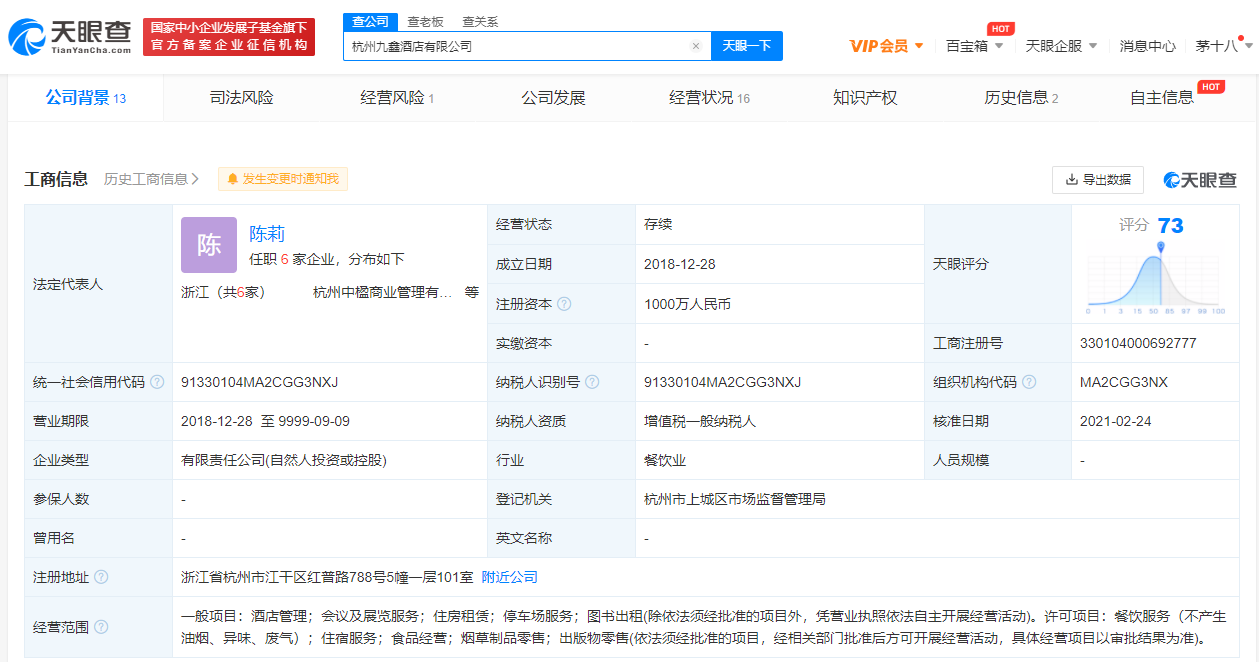Click the purple 陈 avatar thumbnail

[x=209, y=245]
